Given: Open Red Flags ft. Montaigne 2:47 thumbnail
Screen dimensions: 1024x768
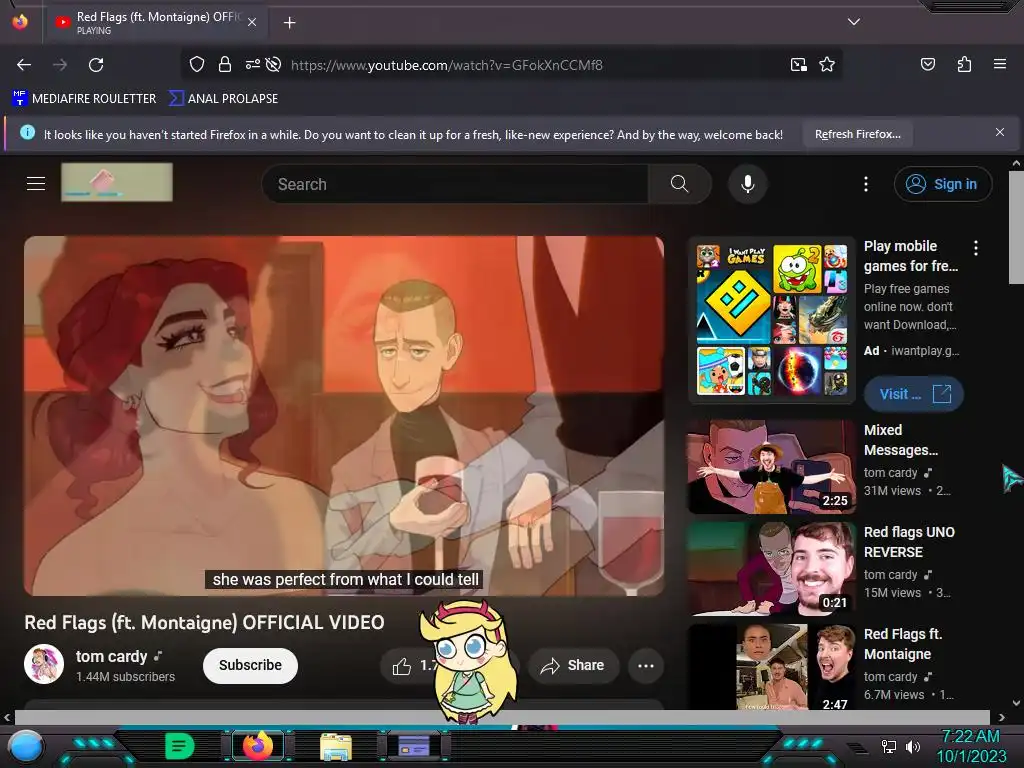Looking at the screenshot, I should (771, 667).
